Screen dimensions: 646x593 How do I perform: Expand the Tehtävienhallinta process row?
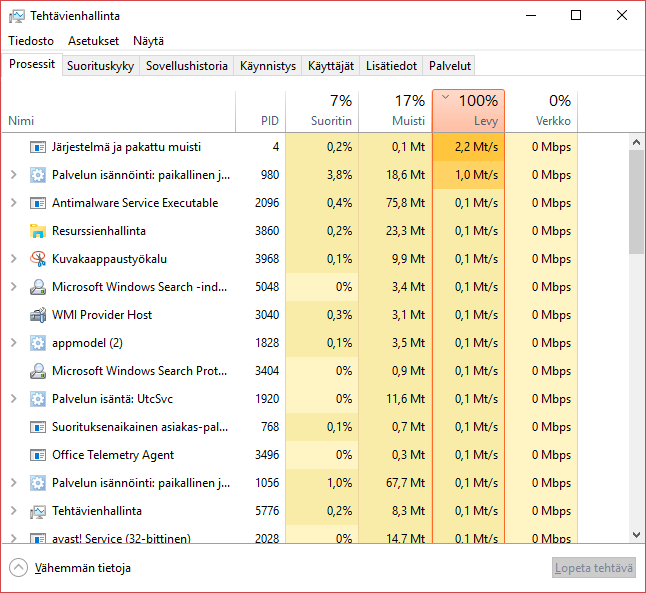click(14, 511)
